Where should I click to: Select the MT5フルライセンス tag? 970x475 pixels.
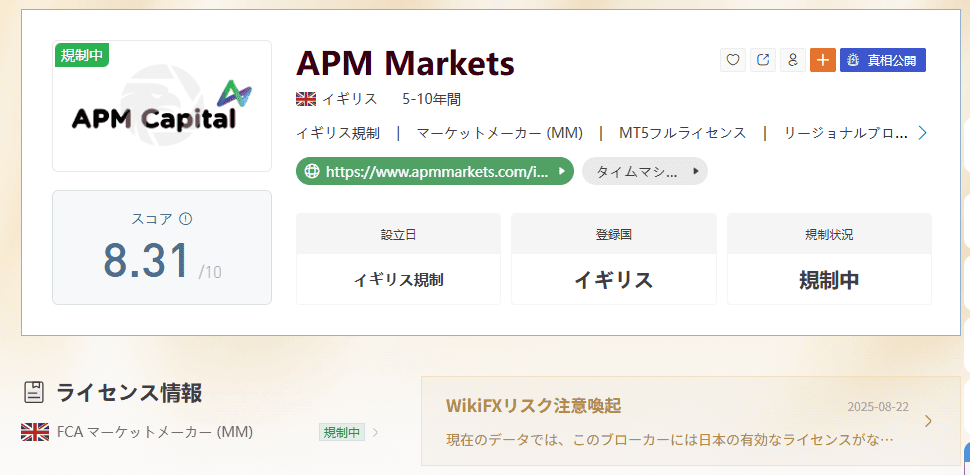(x=682, y=133)
